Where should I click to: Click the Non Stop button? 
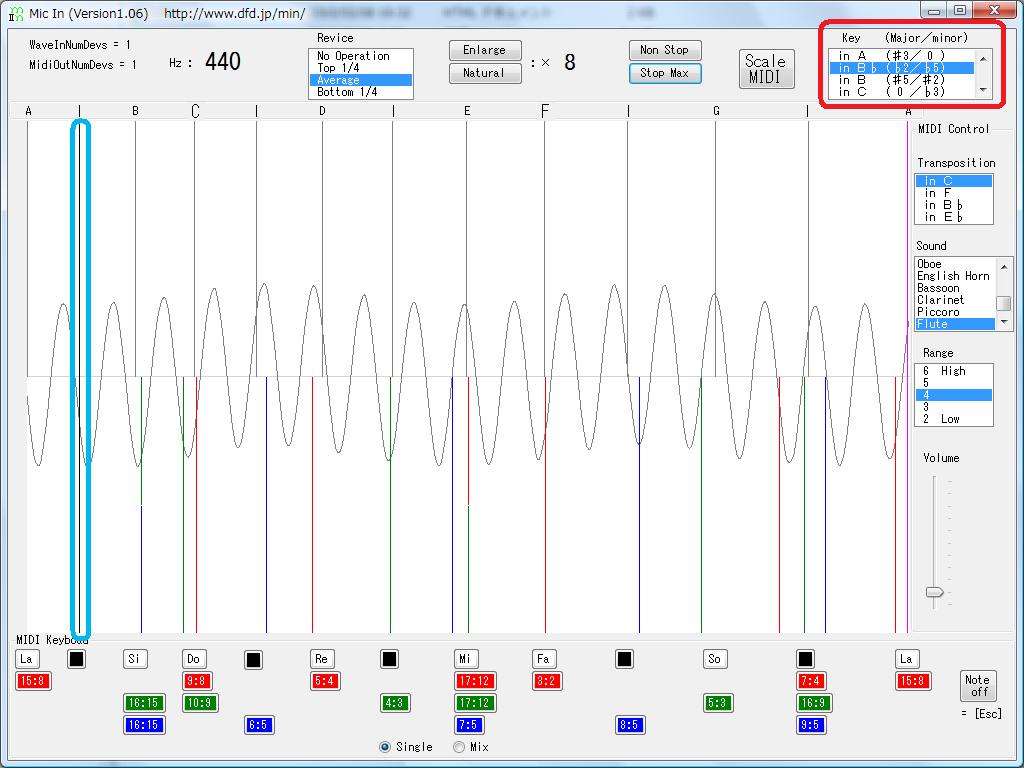coord(665,50)
